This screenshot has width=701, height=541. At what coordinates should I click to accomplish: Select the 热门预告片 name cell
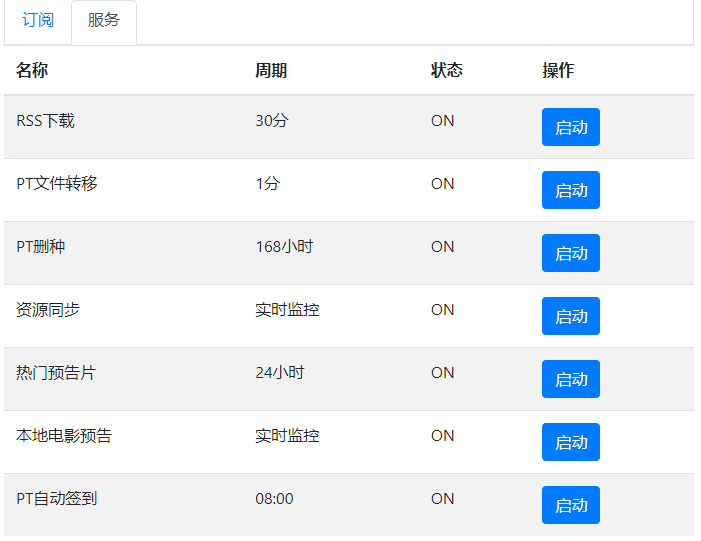pos(56,373)
